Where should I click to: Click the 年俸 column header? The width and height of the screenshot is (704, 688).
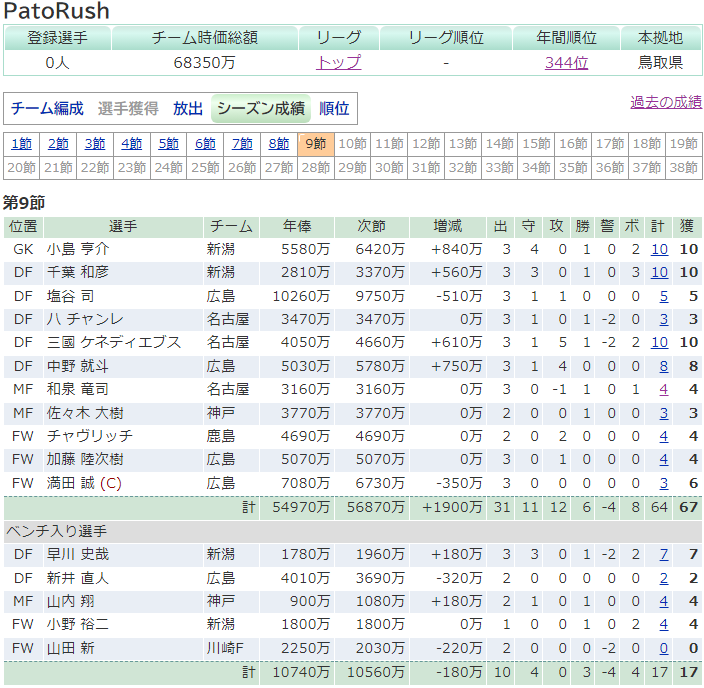(x=297, y=226)
